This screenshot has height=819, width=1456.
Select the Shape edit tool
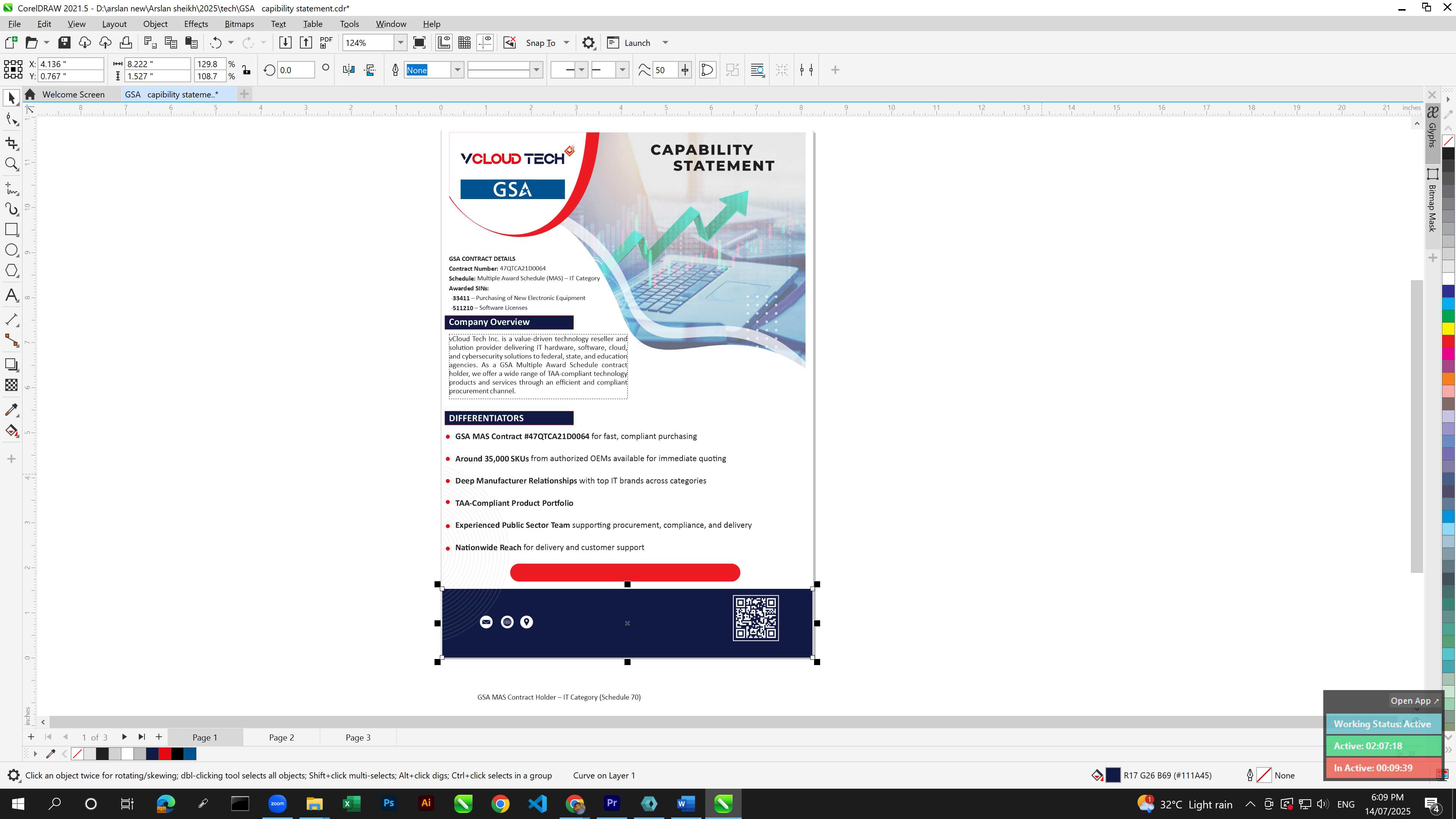(11, 119)
